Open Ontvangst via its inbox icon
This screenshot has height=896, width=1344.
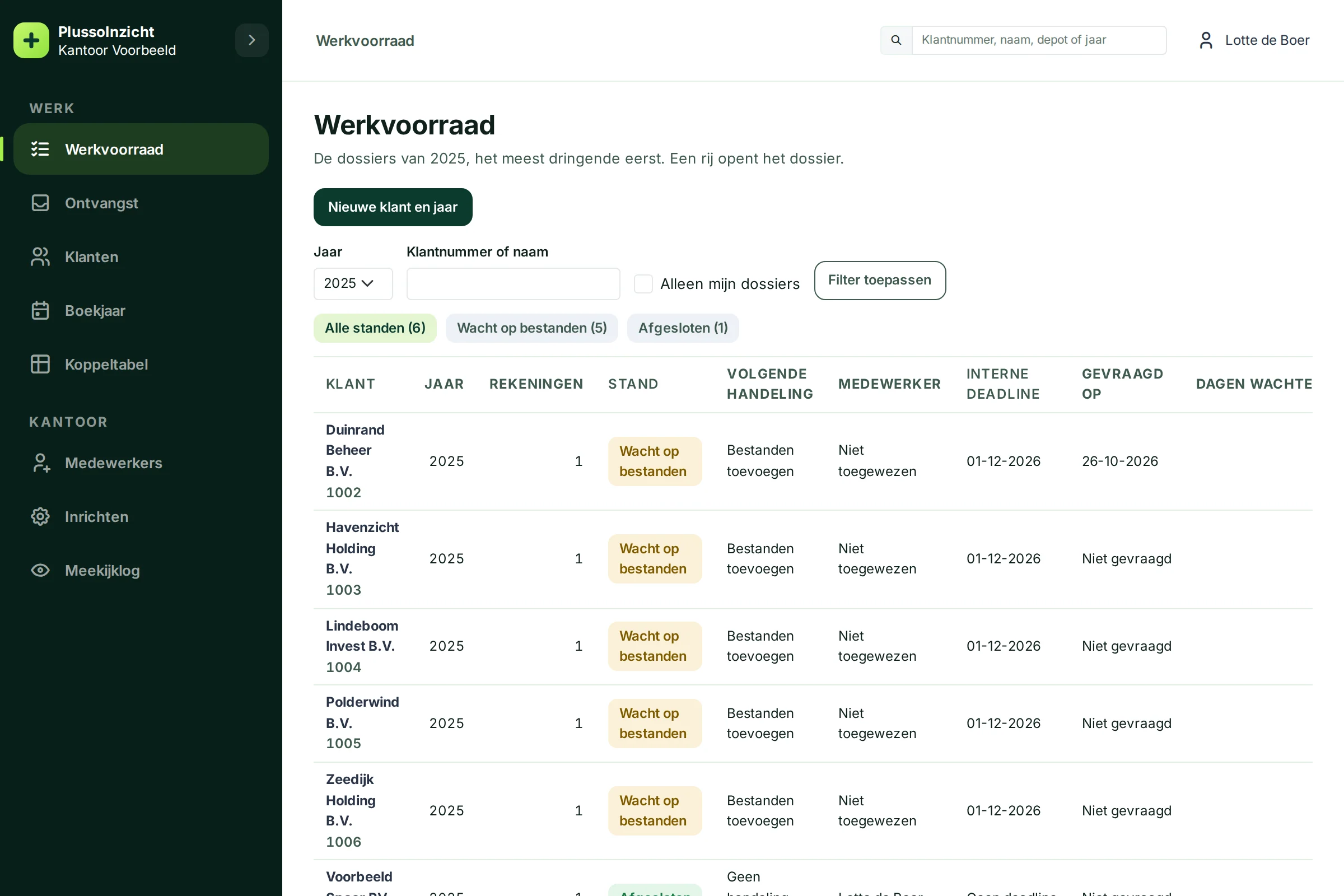click(x=40, y=203)
